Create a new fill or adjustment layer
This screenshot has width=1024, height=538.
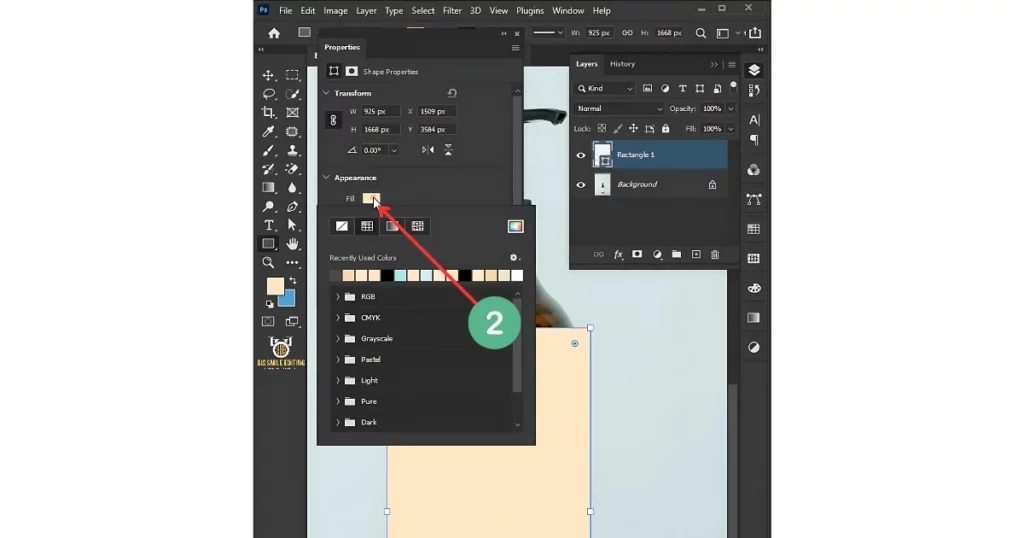(657, 255)
